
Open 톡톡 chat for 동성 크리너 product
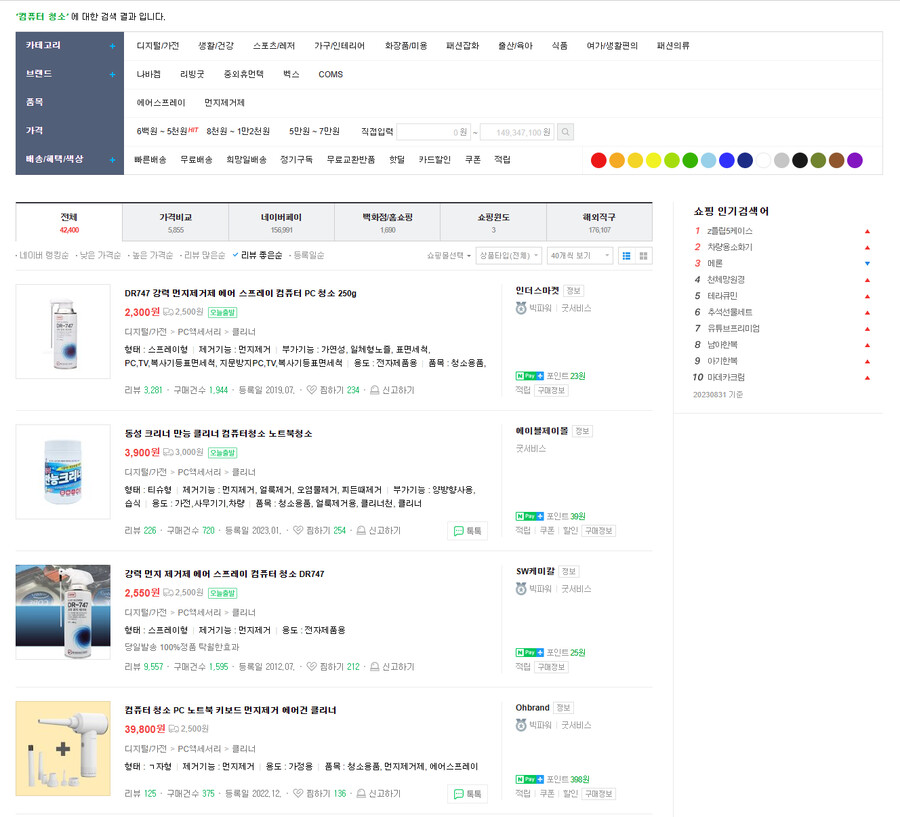(x=467, y=531)
